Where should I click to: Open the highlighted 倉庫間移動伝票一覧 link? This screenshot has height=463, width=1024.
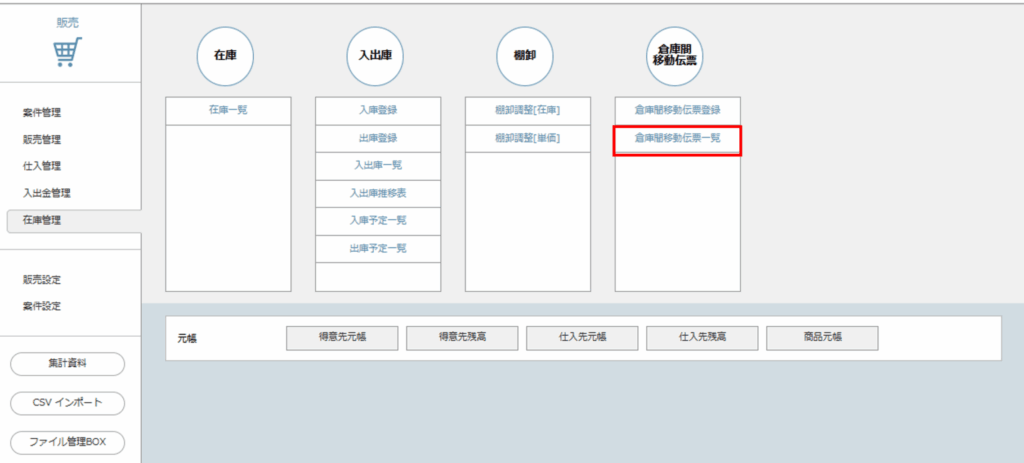tap(677, 139)
